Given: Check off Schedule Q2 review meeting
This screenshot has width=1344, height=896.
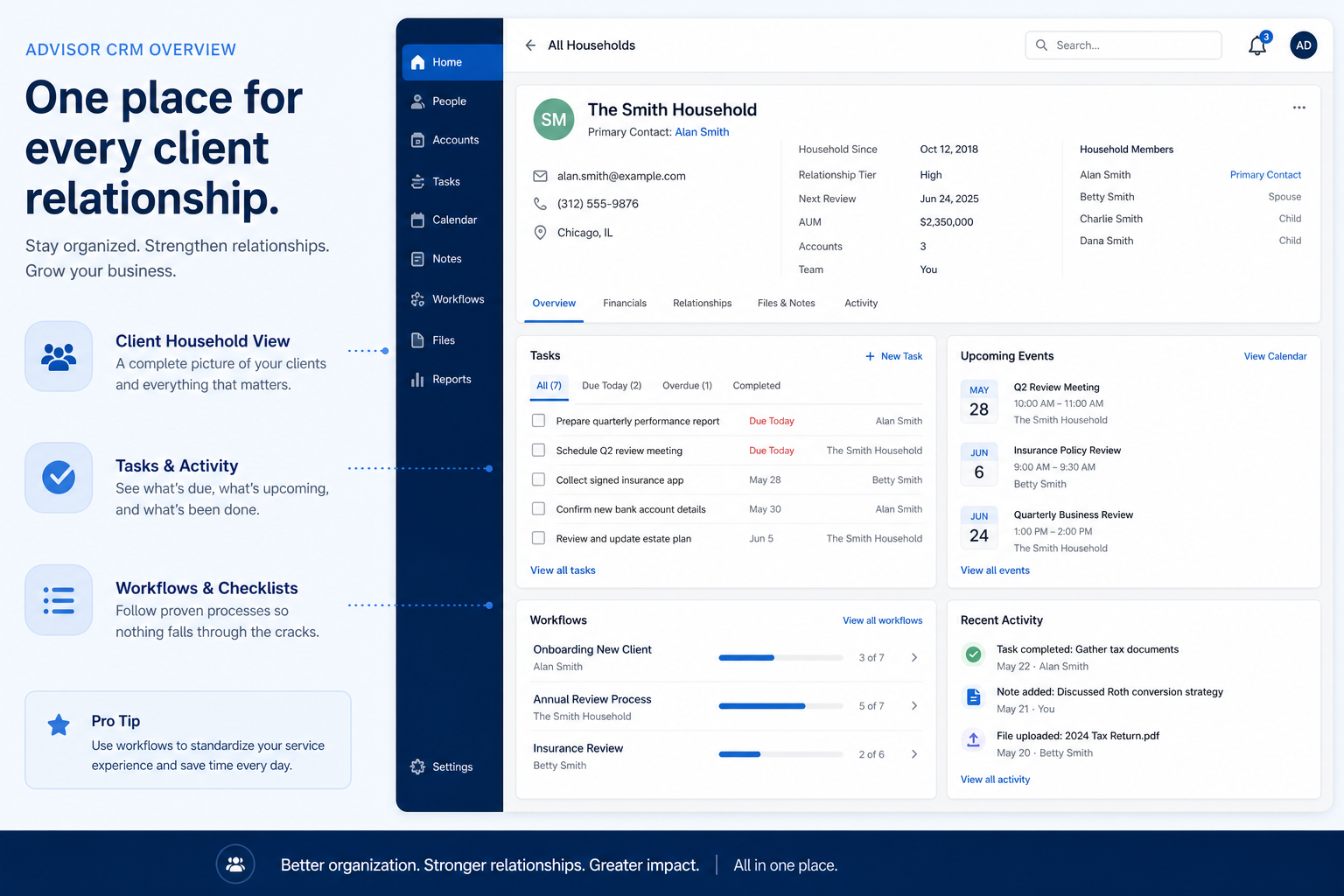Looking at the screenshot, I should click(x=539, y=450).
